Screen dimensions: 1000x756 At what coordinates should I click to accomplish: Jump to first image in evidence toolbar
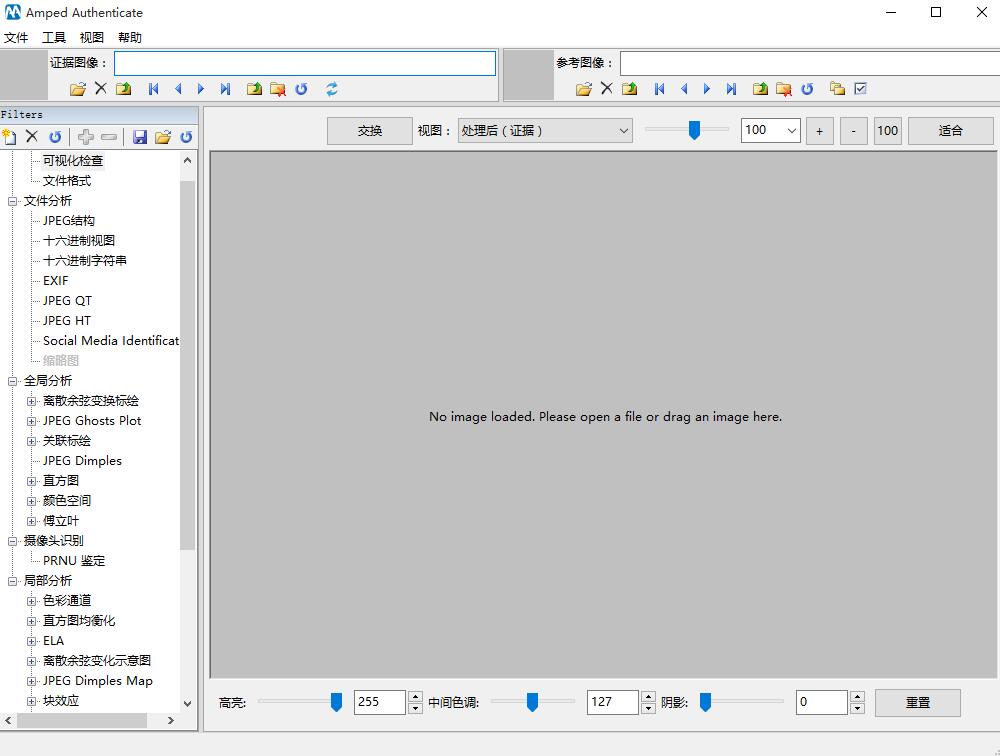click(x=153, y=89)
